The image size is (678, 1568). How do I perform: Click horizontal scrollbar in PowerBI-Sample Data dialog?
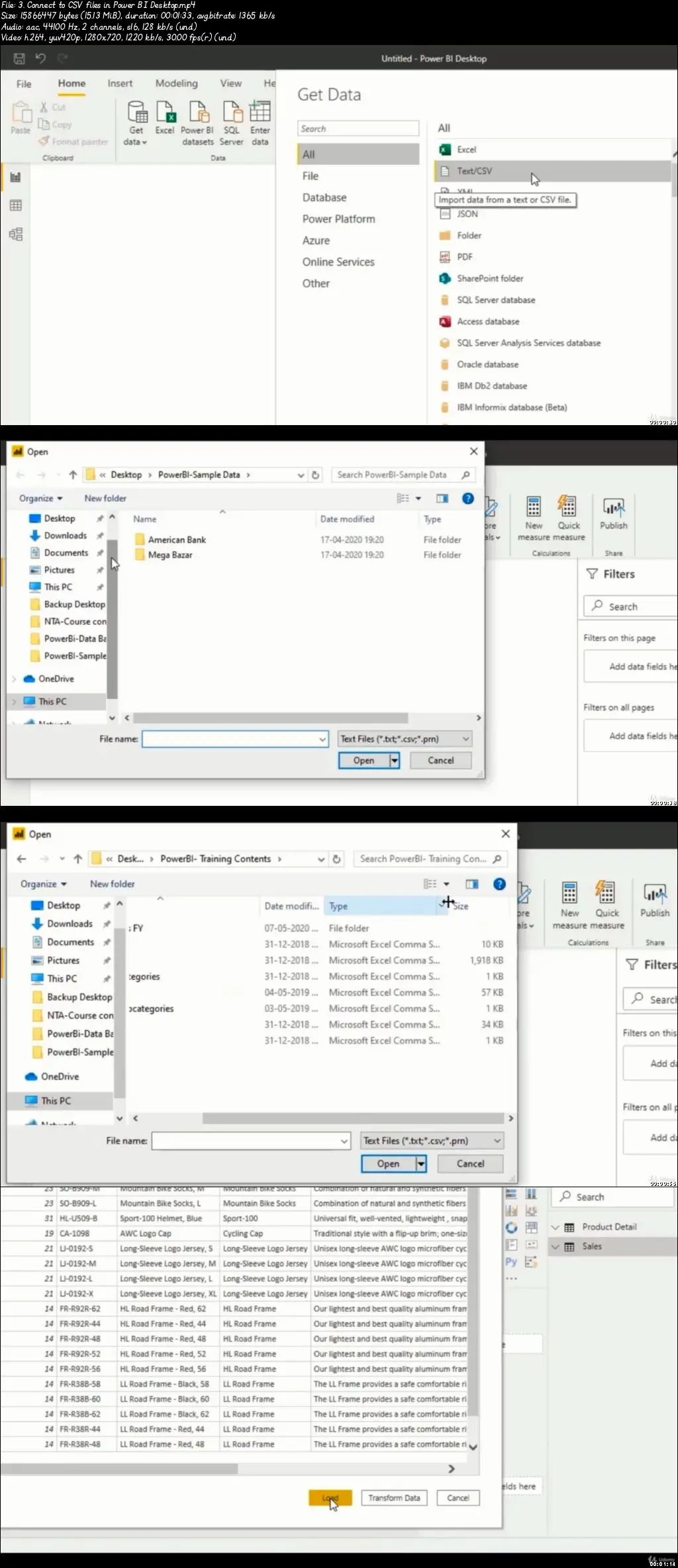(x=270, y=718)
